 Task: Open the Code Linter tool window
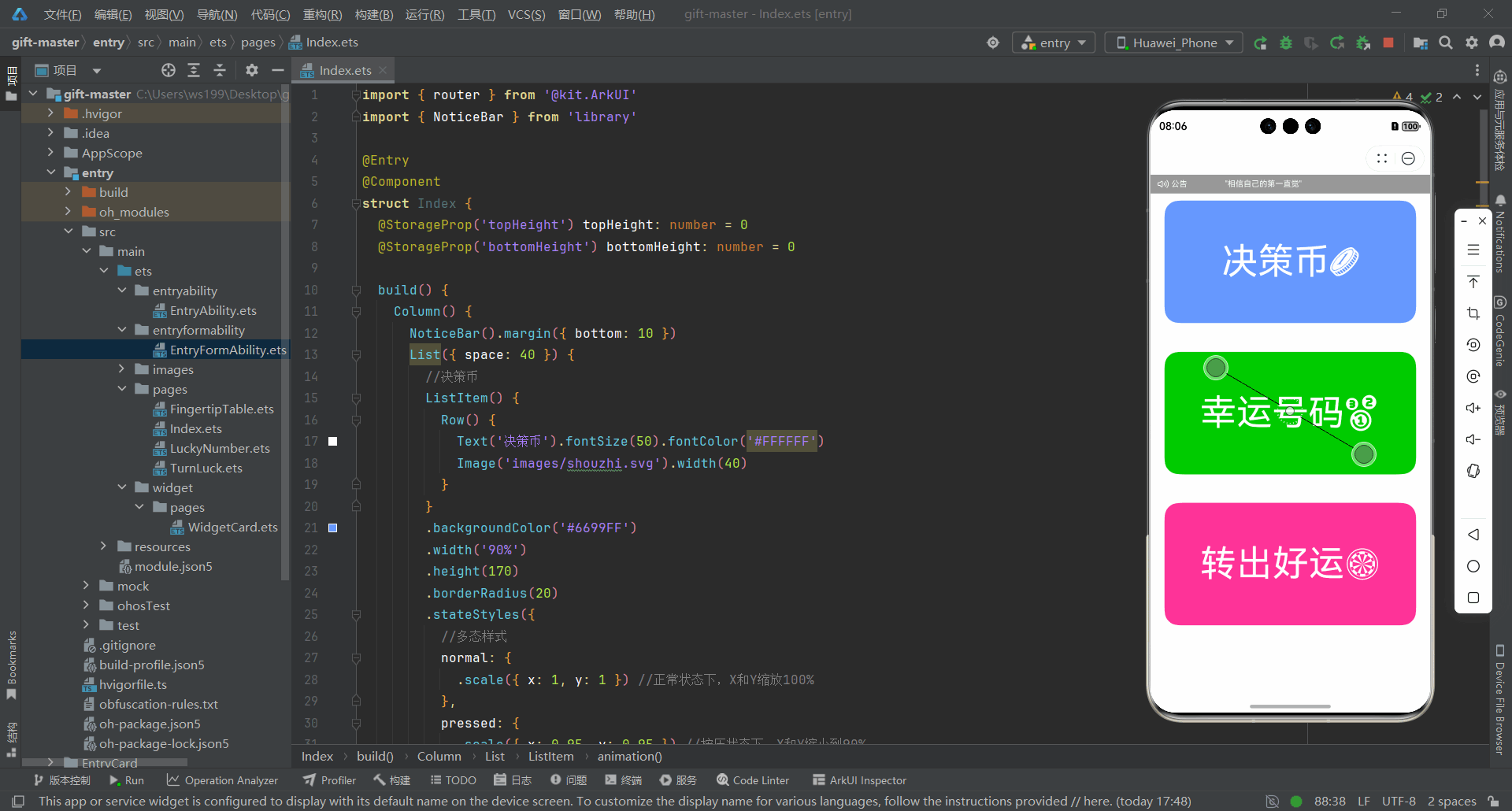[753, 780]
